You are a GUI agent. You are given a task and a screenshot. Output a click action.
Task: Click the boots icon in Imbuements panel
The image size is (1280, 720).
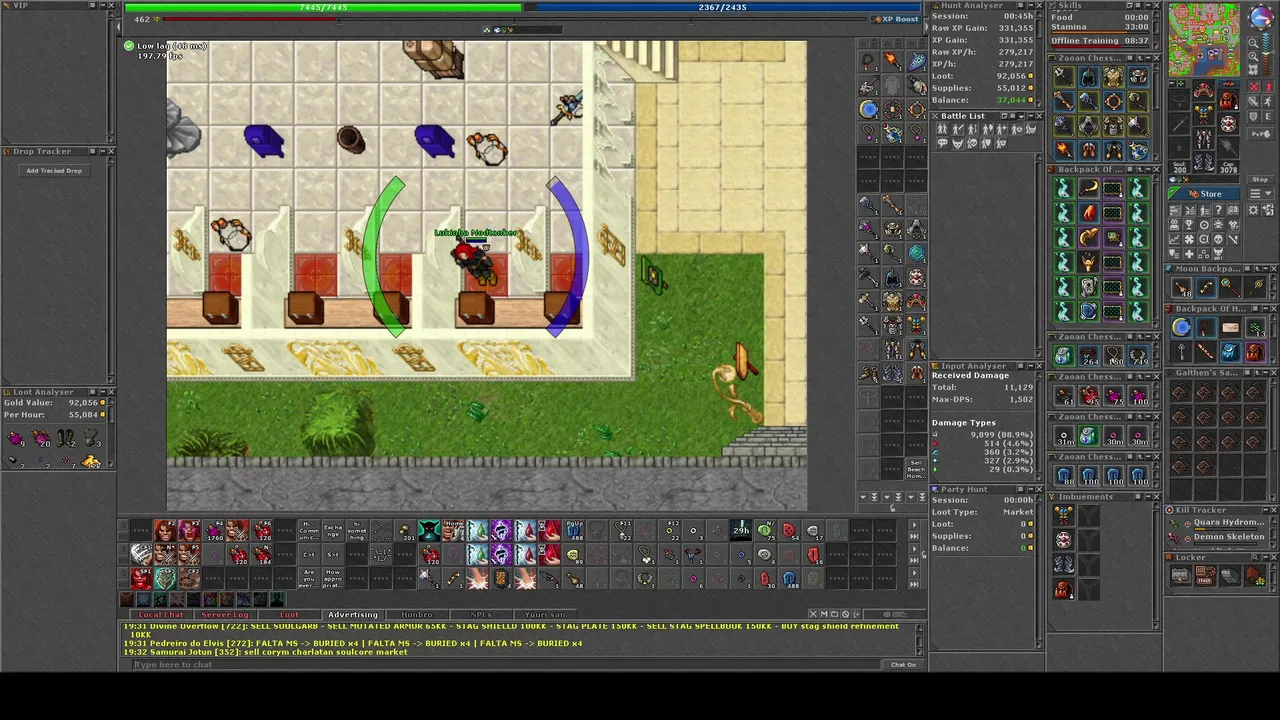(1063, 564)
